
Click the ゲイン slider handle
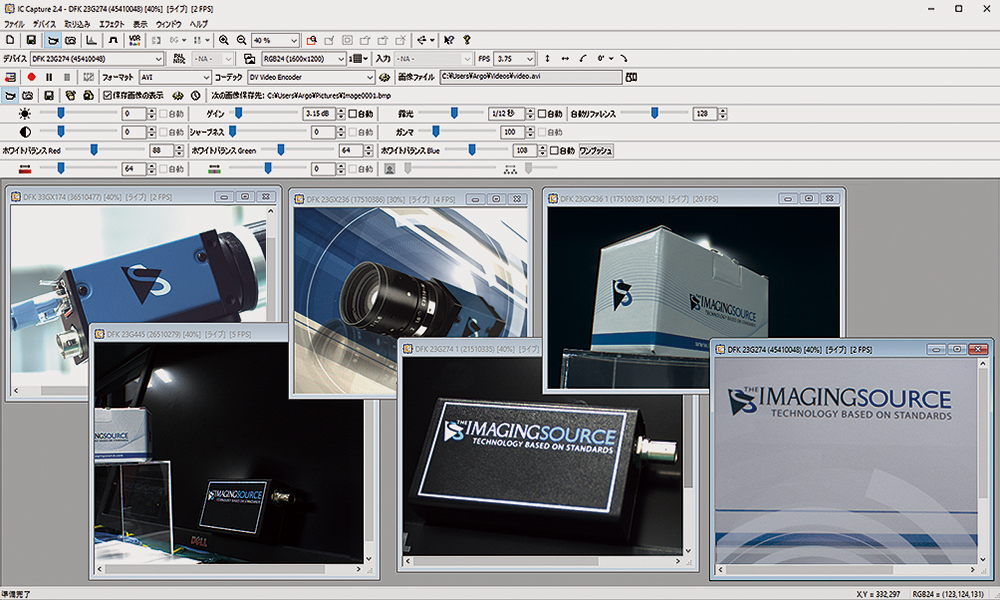(238, 113)
